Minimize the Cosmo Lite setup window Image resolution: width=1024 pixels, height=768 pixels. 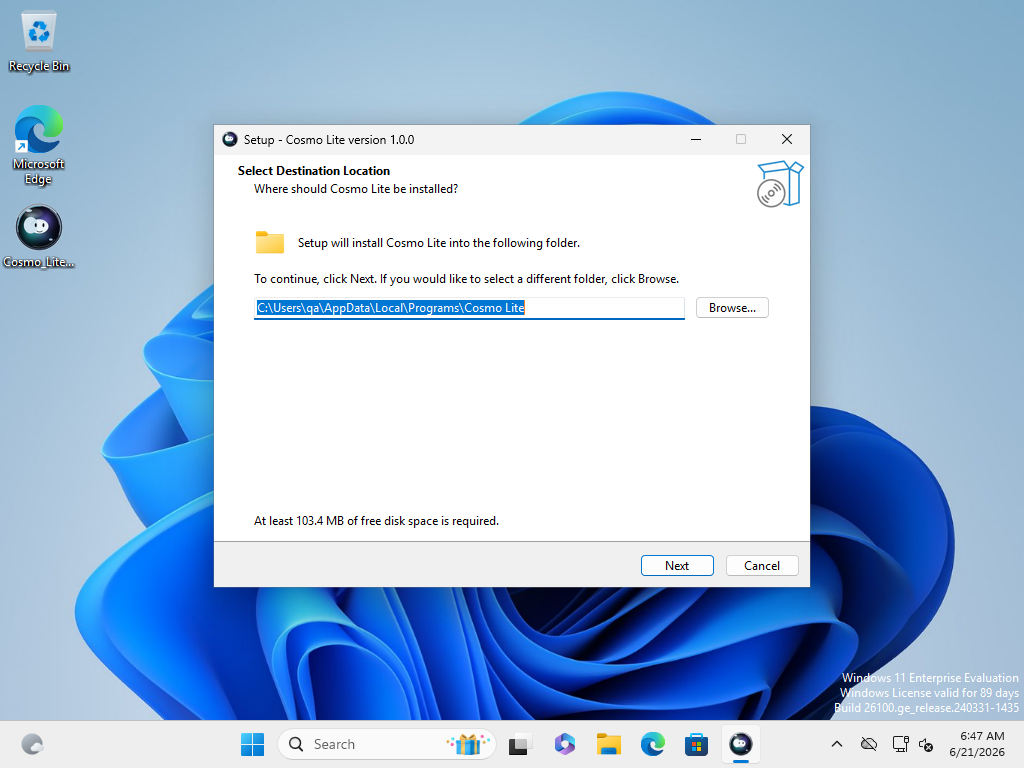coord(696,139)
